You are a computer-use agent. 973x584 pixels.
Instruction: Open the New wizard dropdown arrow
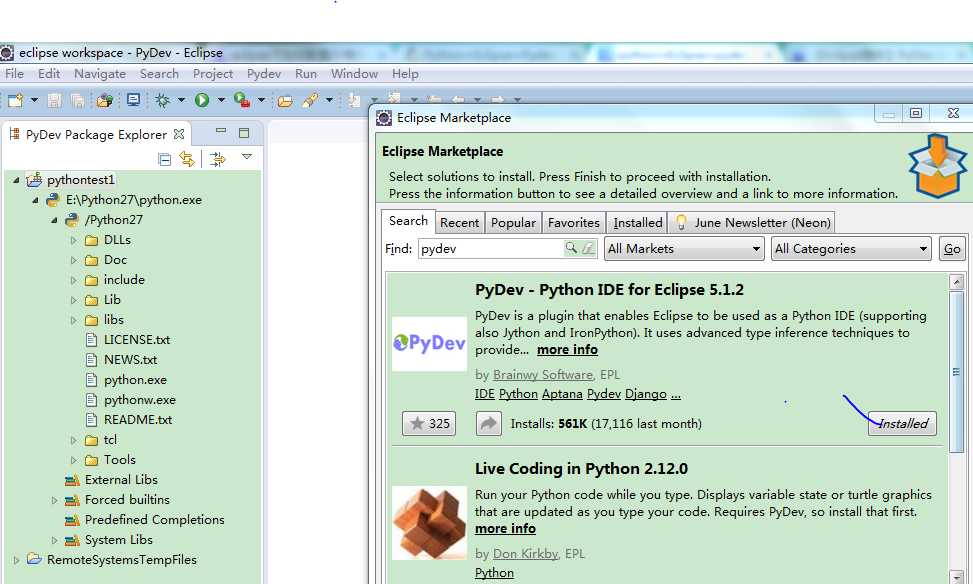(34, 100)
